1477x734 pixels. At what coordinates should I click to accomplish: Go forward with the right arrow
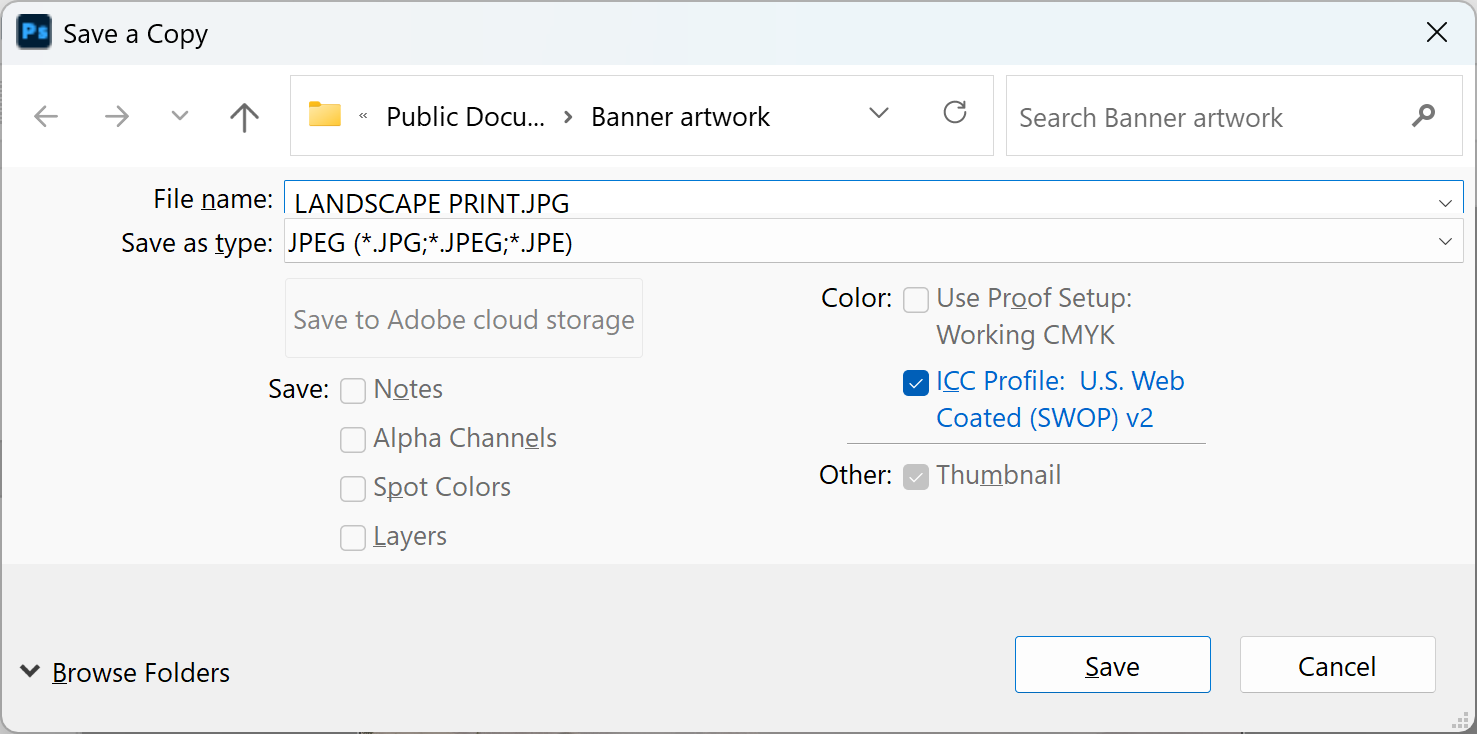pos(117,117)
